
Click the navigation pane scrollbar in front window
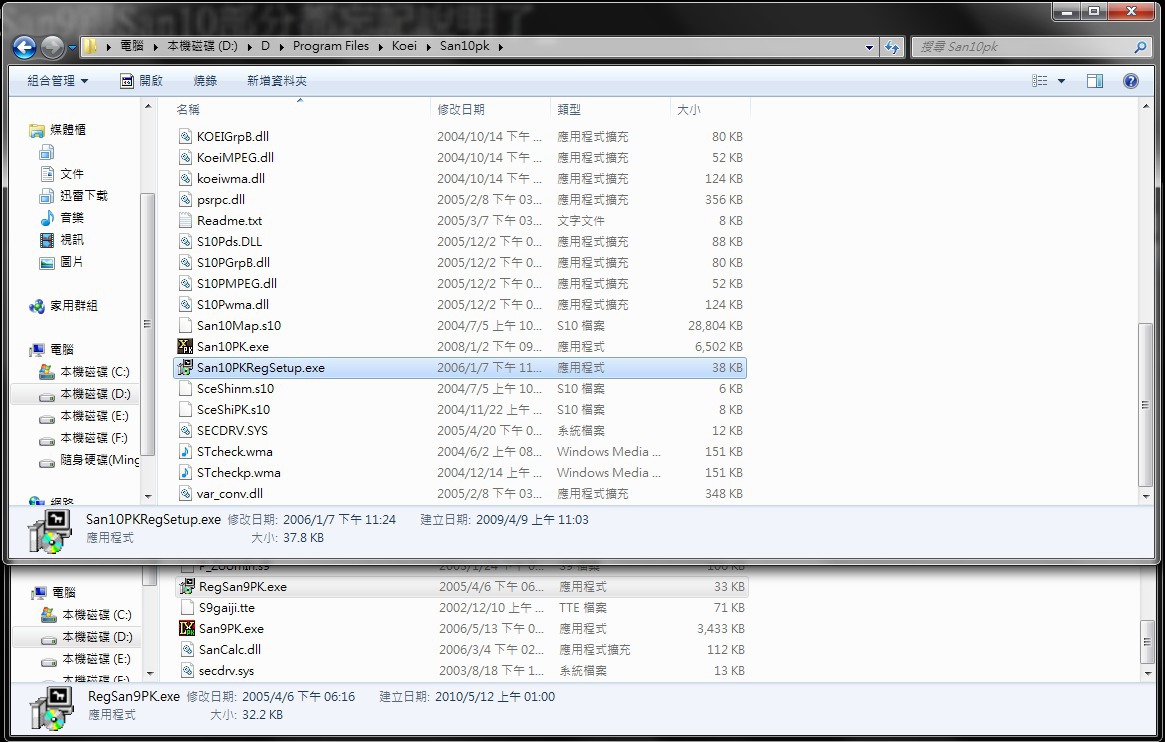147,325
